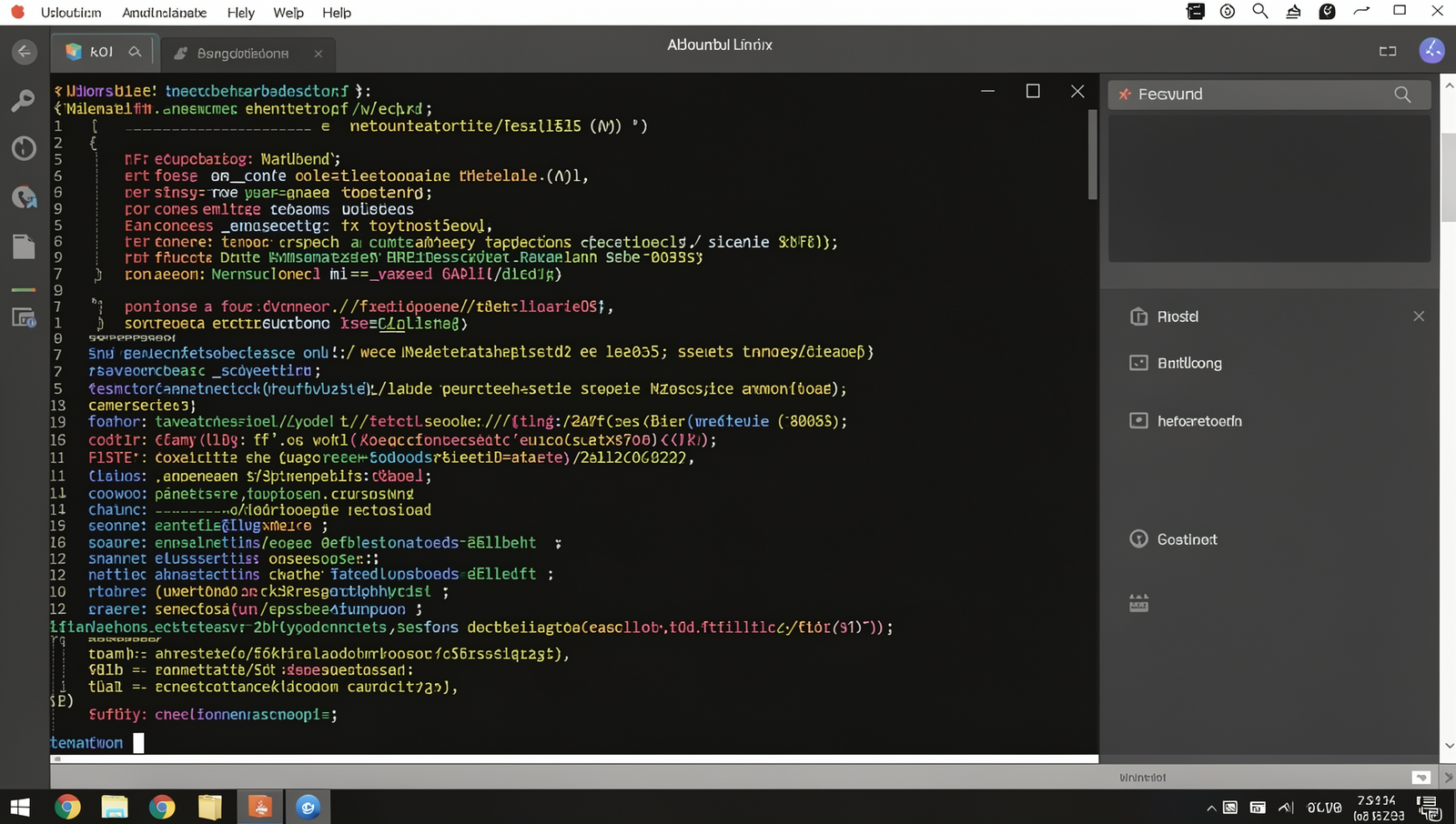The image size is (1456, 824).
Task: Click the curved arrow menu bar icon
Action: tap(1361, 11)
